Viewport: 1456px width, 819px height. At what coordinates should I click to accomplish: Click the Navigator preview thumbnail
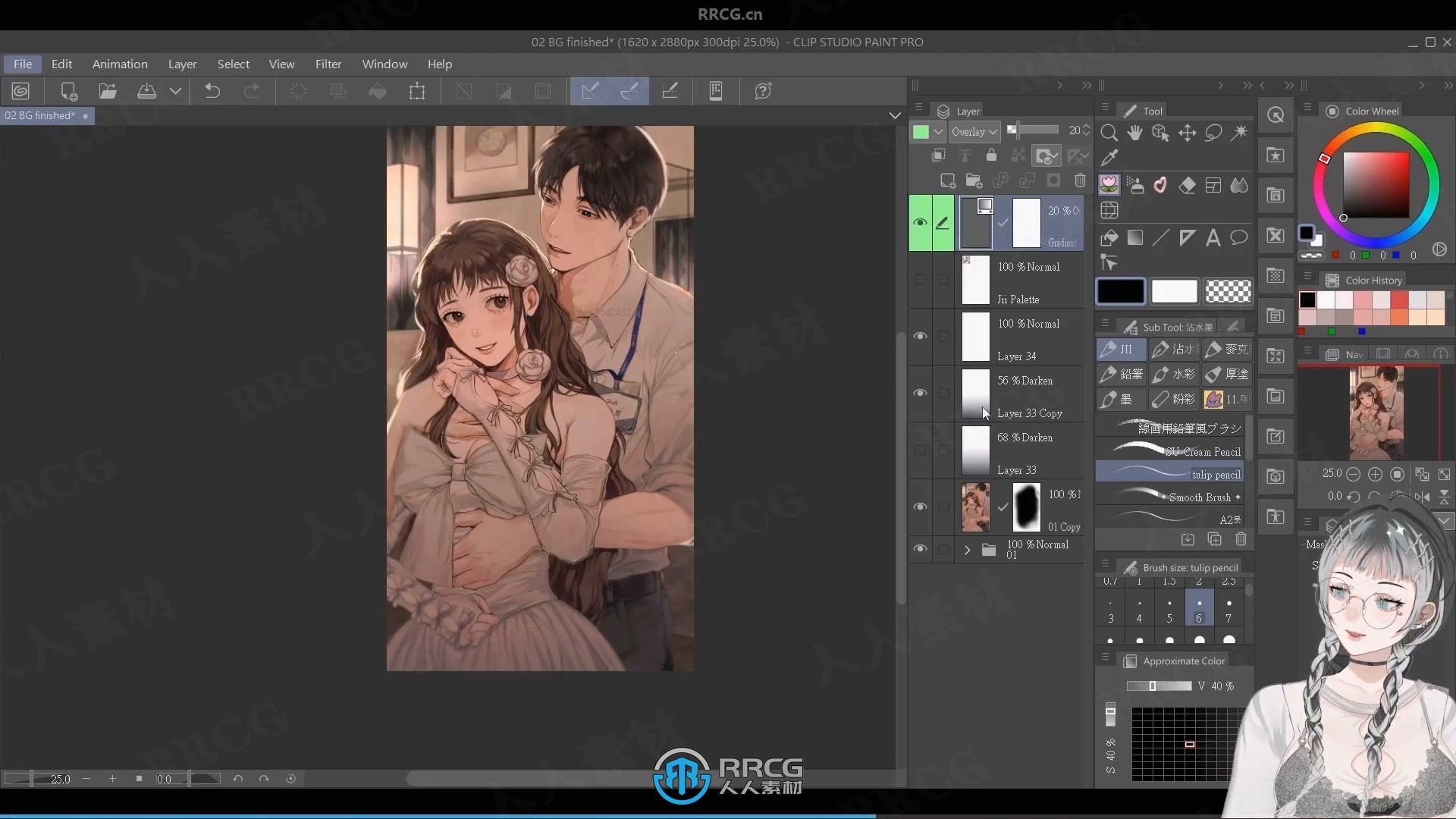(x=1376, y=413)
